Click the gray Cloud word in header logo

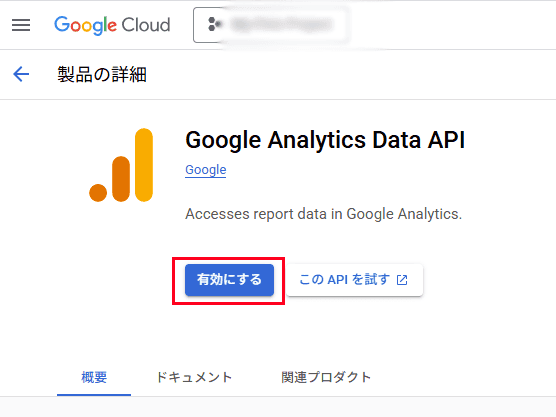point(146,25)
